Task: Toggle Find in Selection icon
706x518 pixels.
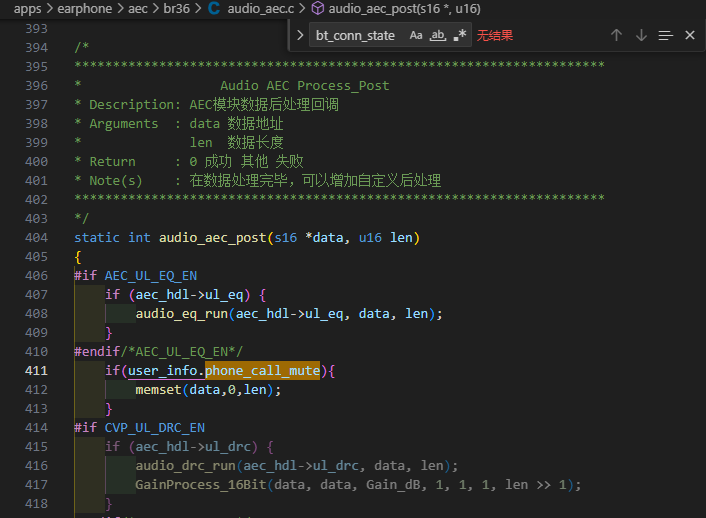Action: (665, 35)
